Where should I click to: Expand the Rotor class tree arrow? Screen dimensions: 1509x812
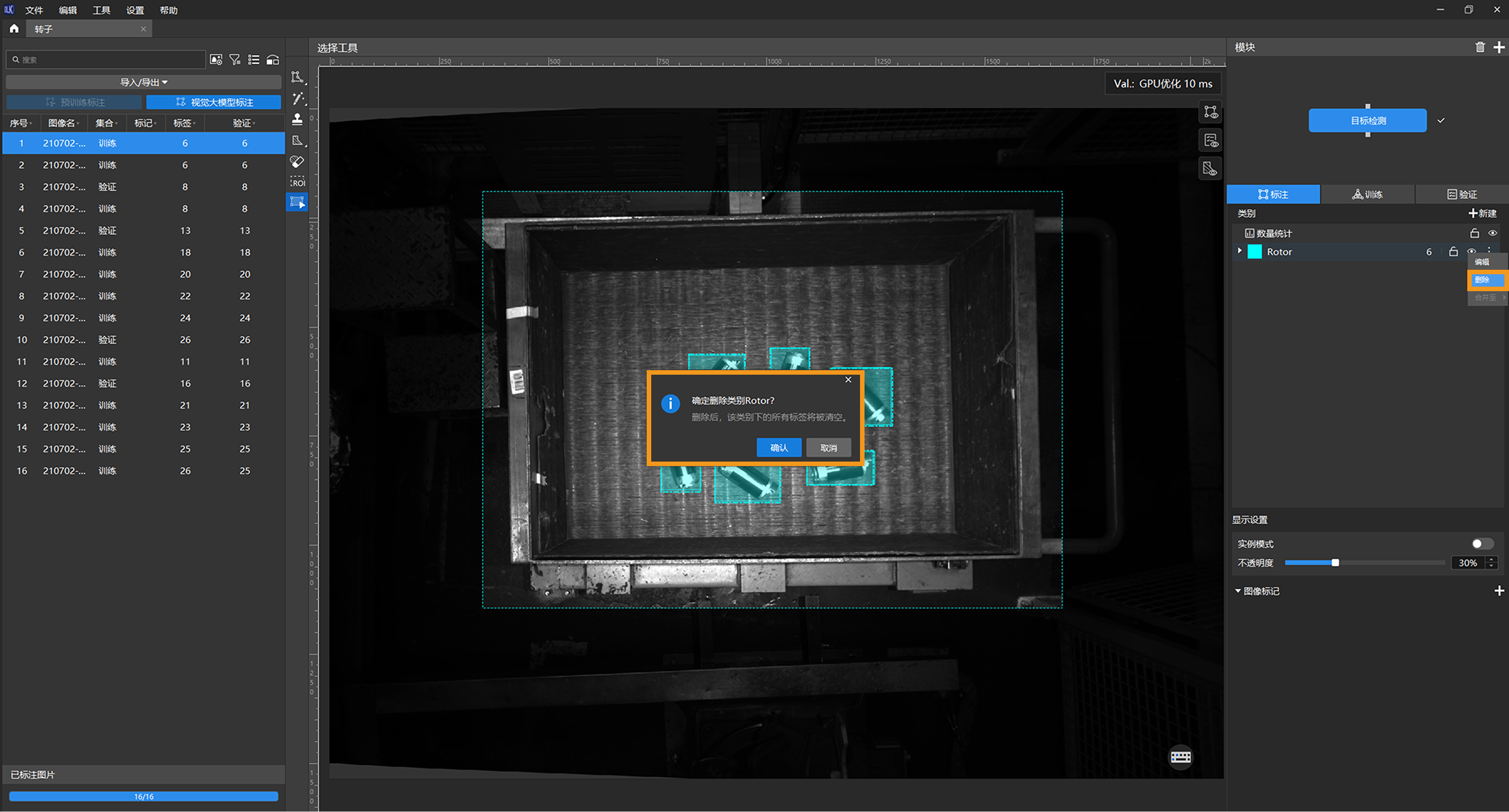point(1239,251)
